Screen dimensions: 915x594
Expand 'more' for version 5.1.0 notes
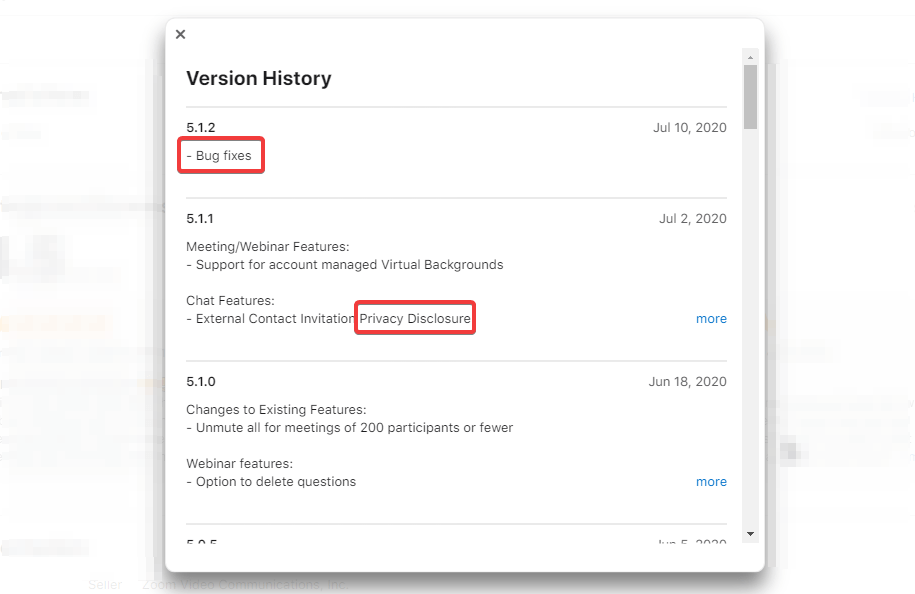click(x=711, y=482)
